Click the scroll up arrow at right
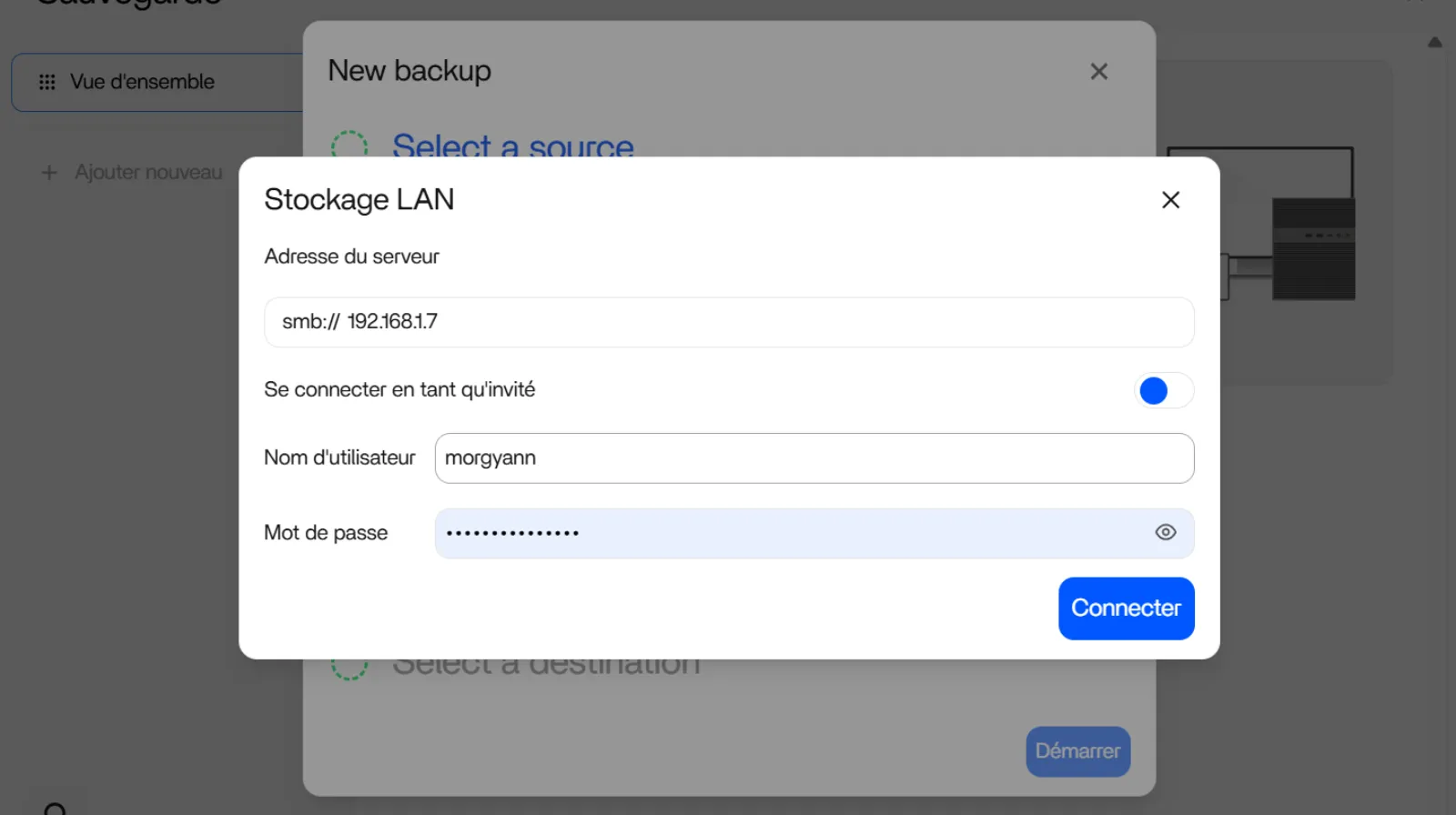 (x=1435, y=42)
